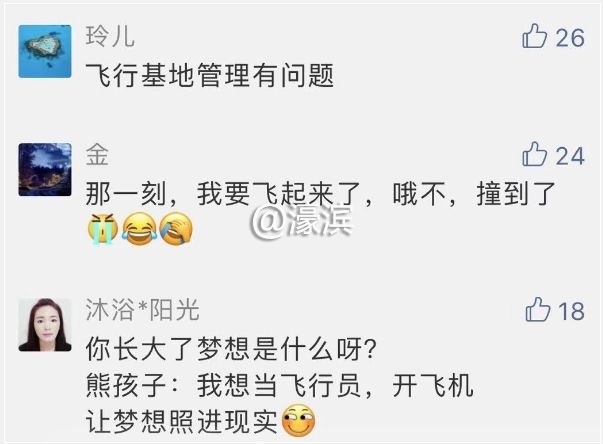The image size is (603, 444).
Task: Click the @瀑滨 watermark
Action: (302, 221)
